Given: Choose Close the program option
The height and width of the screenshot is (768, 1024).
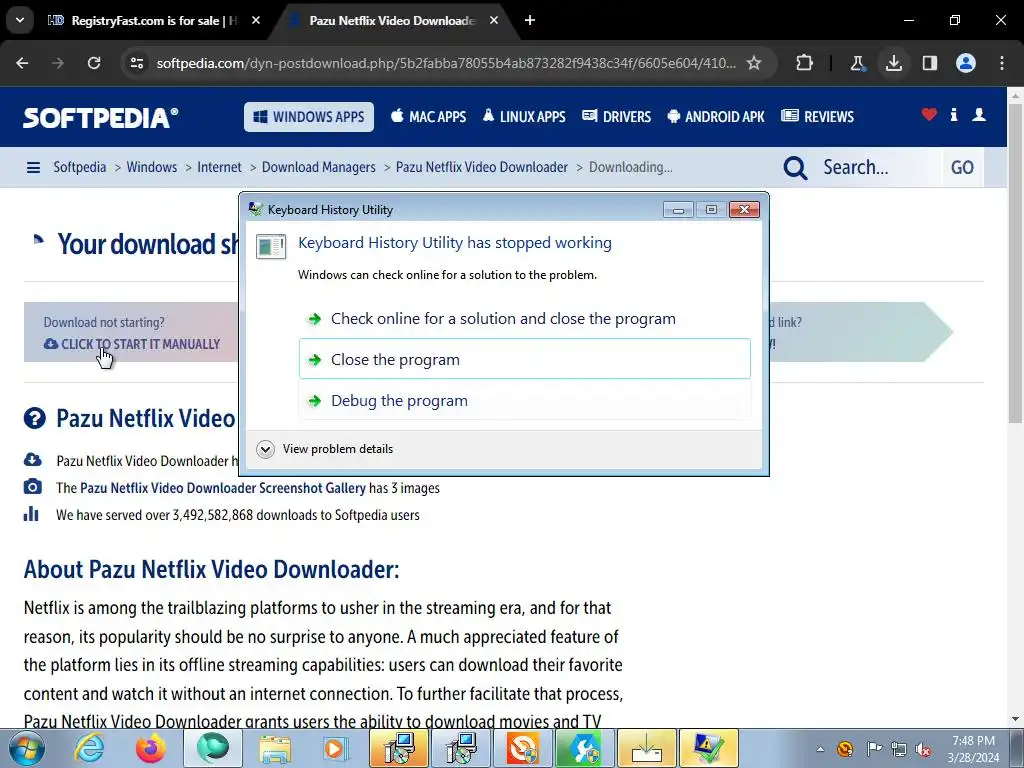Looking at the screenshot, I should click(524, 359).
